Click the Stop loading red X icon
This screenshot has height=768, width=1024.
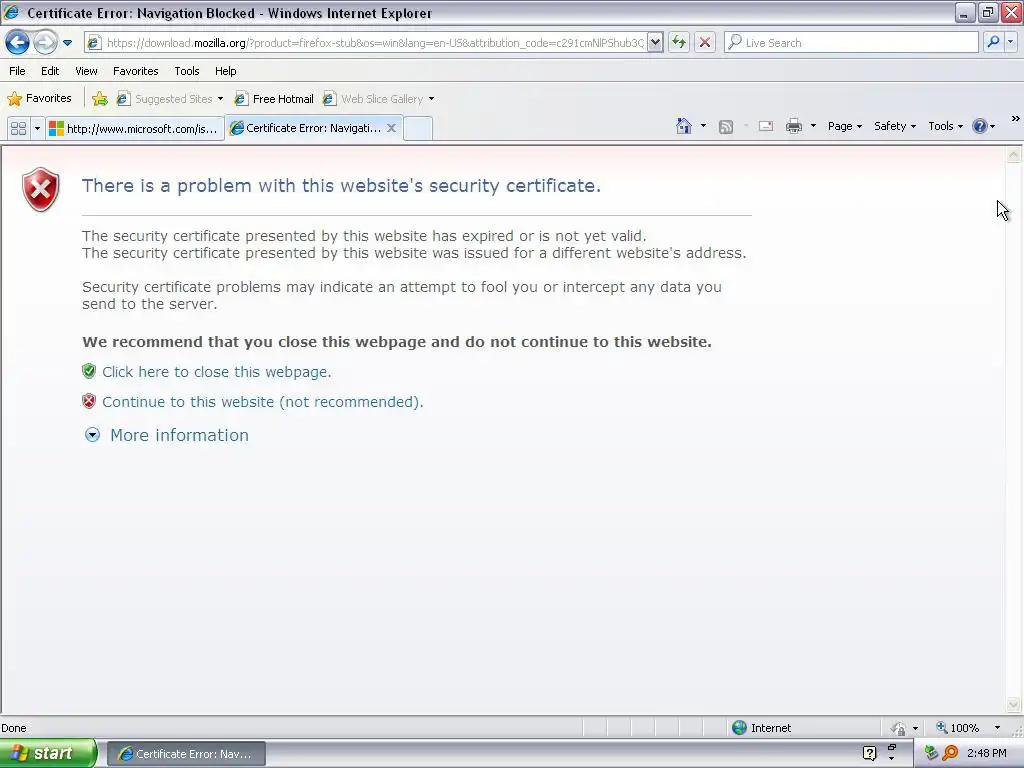705,43
